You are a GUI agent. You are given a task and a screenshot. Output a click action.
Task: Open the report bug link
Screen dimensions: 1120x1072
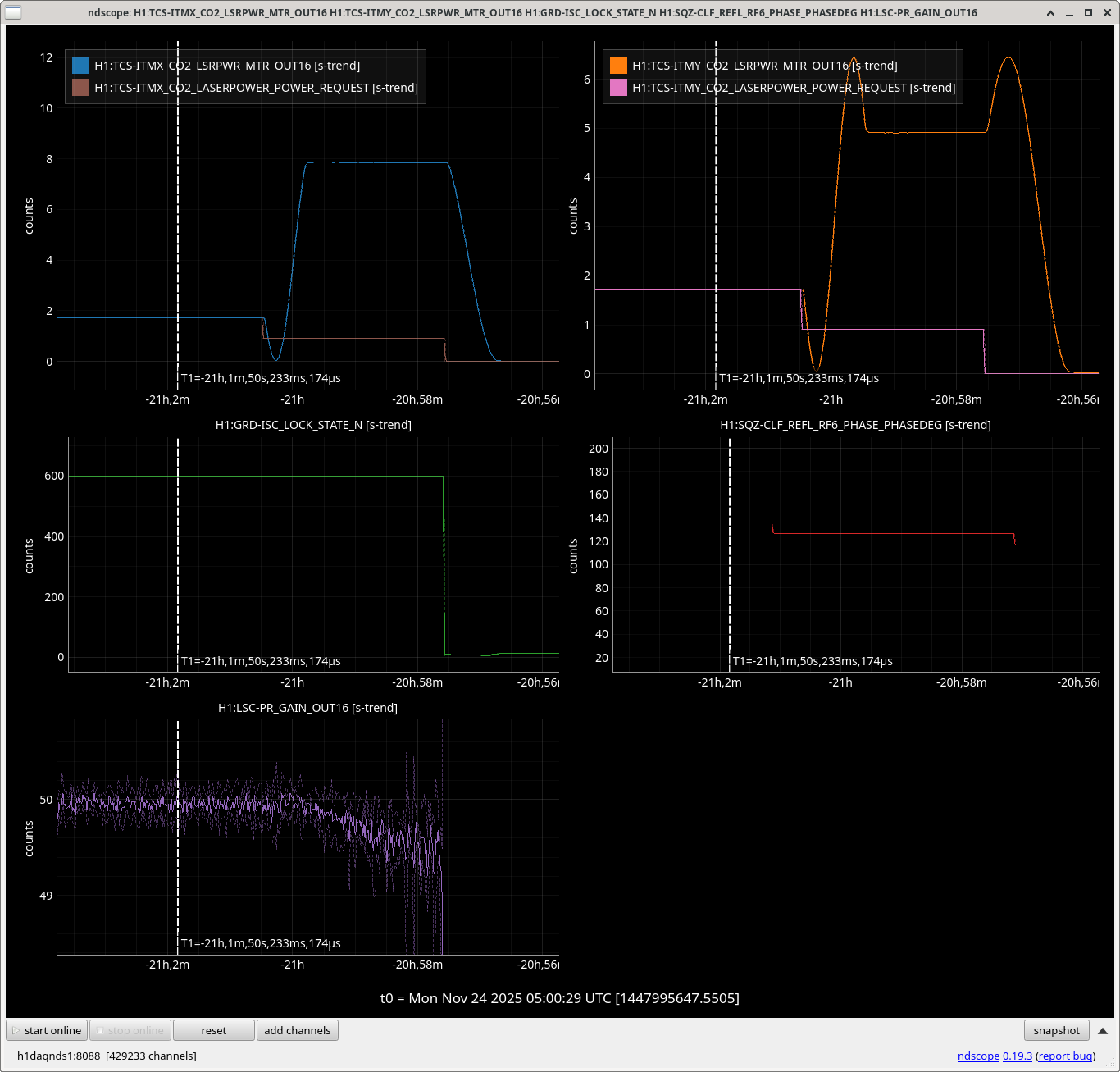click(1065, 1056)
